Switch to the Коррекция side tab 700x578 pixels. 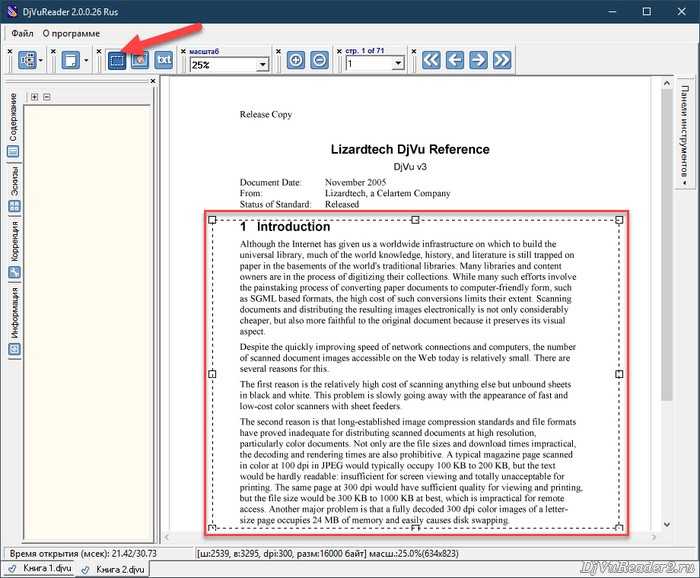click(14, 249)
